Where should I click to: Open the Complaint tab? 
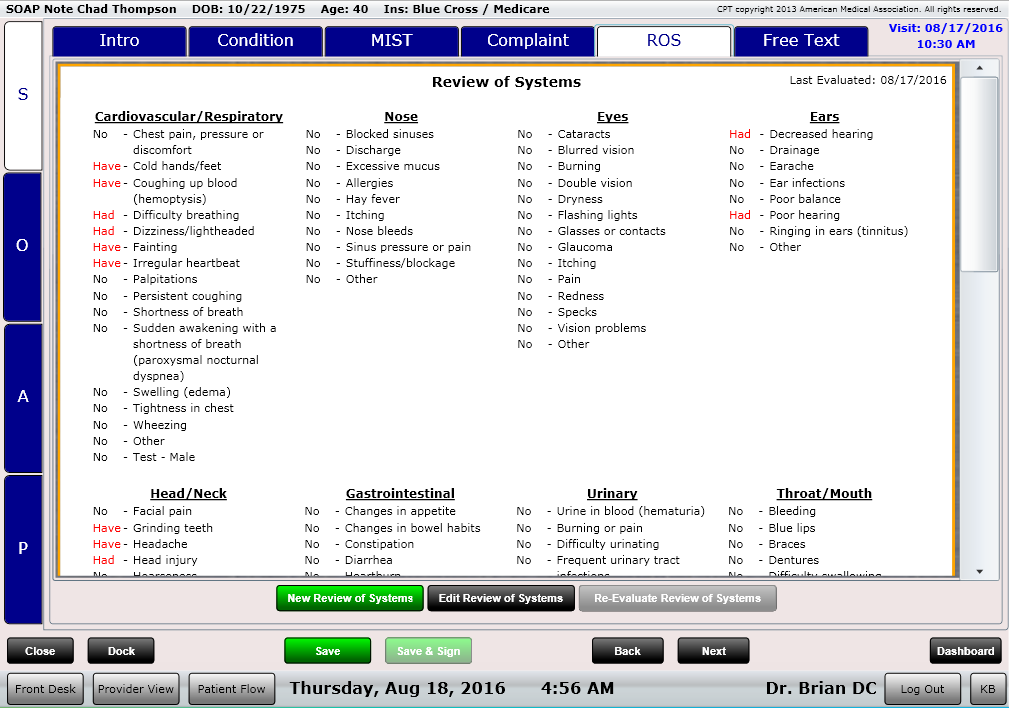point(527,41)
